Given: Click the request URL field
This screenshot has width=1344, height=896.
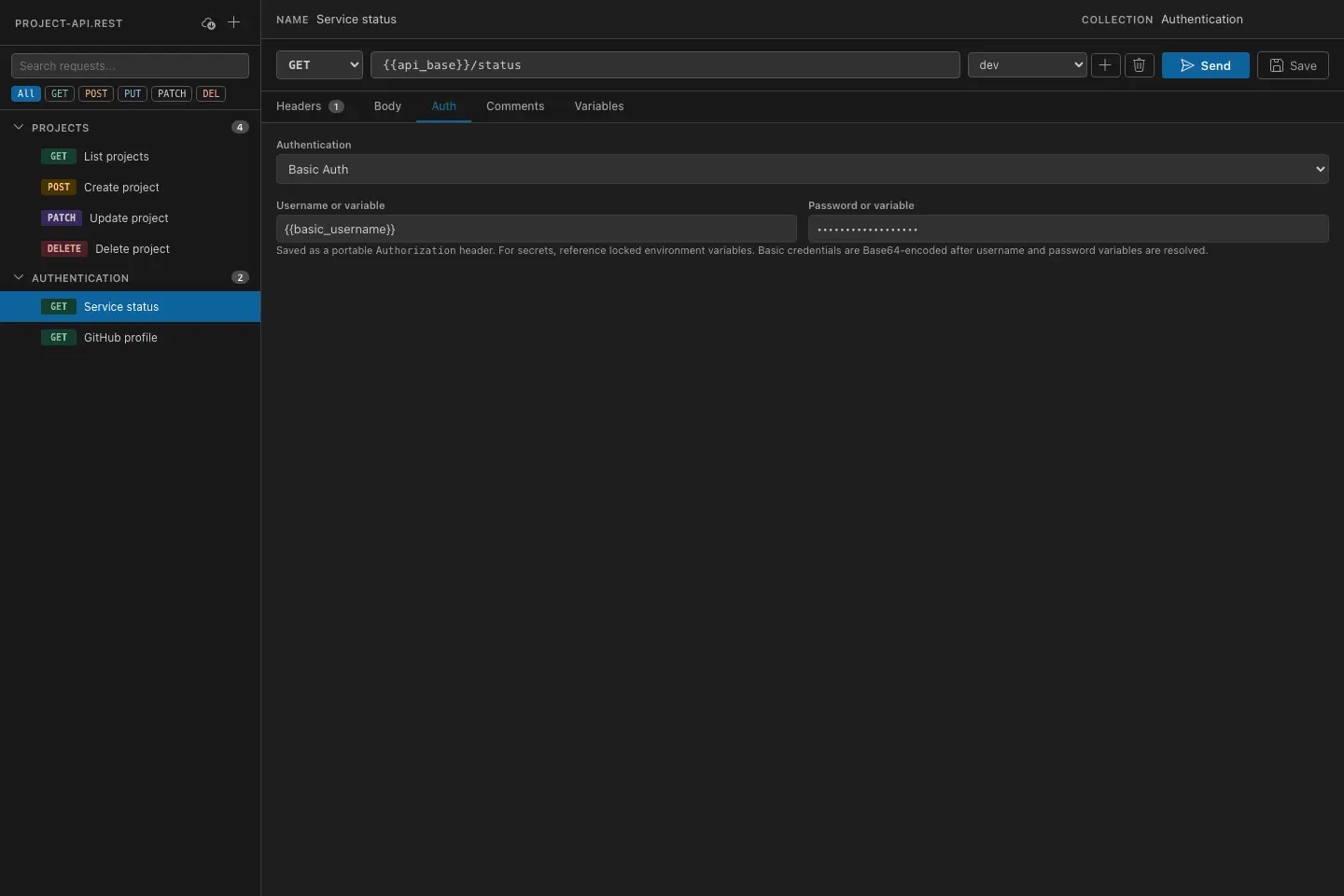Looking at the screenshot, I should tap(665, 65).
